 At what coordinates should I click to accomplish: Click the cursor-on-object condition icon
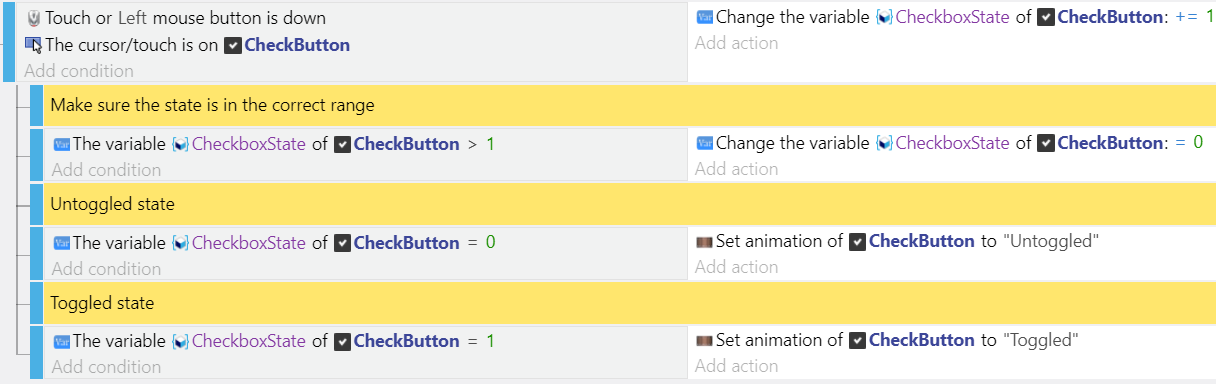(33, 45)
